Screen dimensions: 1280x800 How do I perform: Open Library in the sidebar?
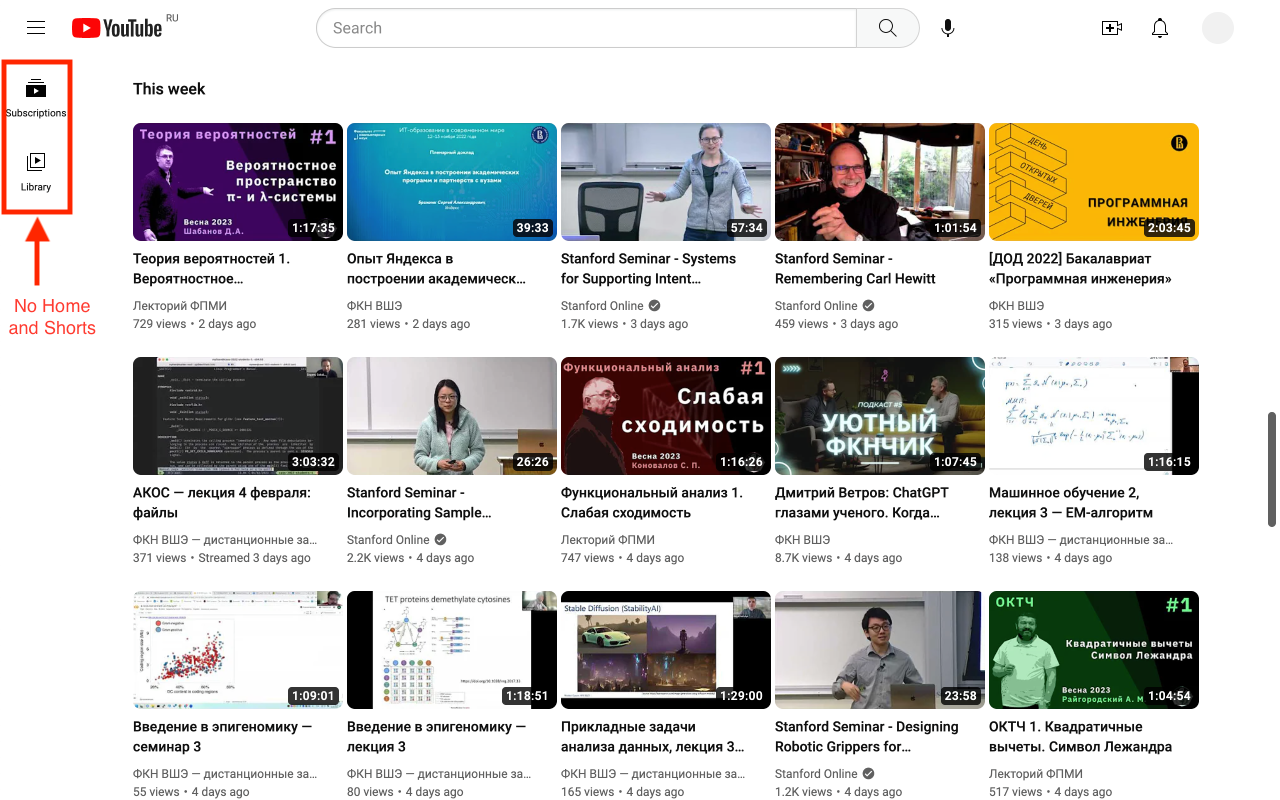36,172
